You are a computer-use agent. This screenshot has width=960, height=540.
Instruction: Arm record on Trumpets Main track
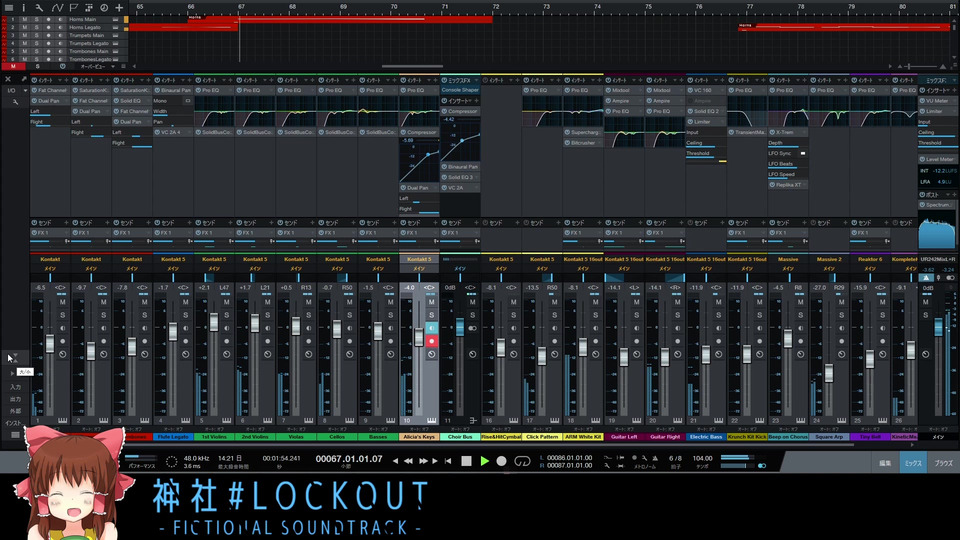(48, 35)
